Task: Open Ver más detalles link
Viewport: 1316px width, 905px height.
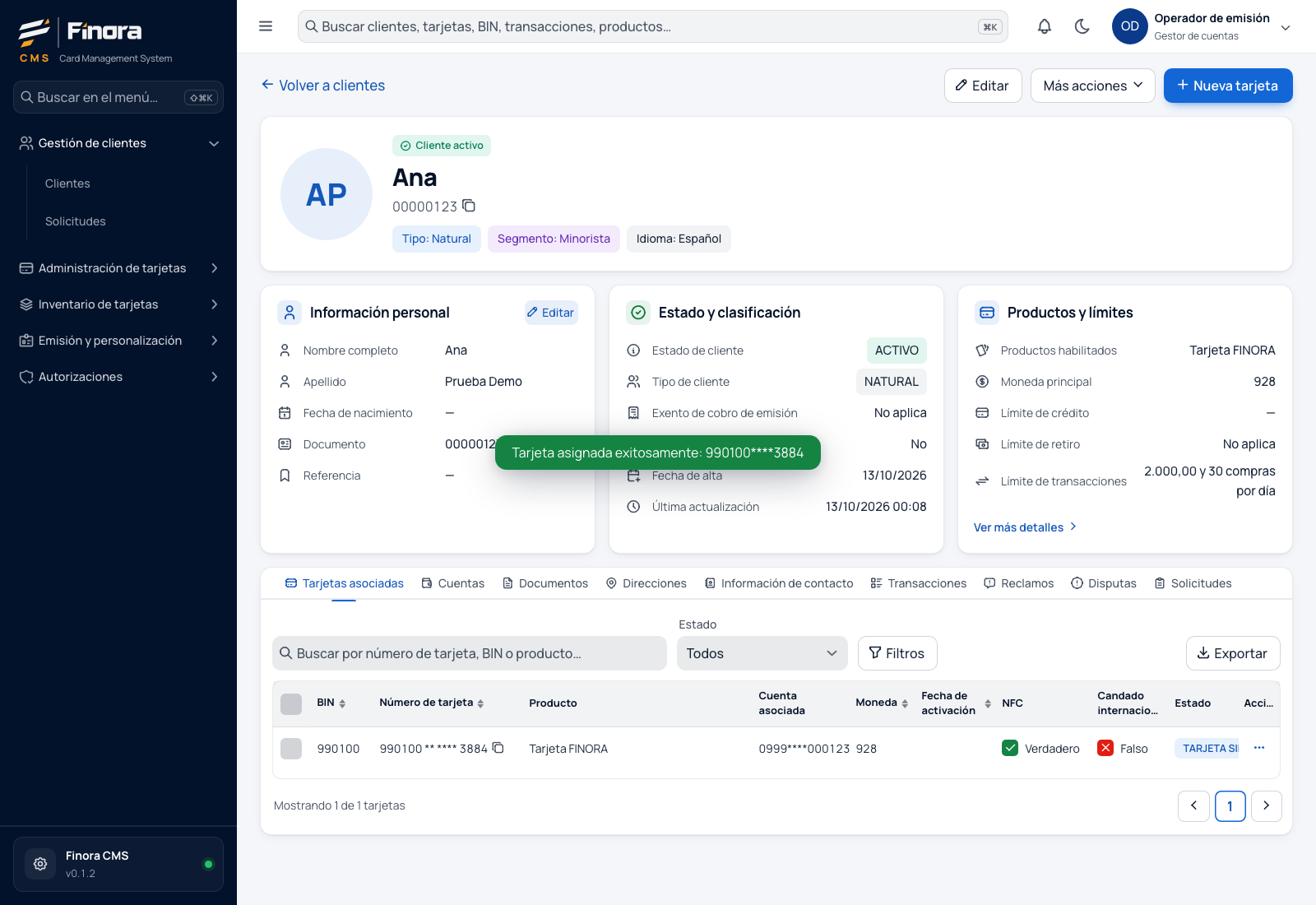Action: pos(1026,527)
